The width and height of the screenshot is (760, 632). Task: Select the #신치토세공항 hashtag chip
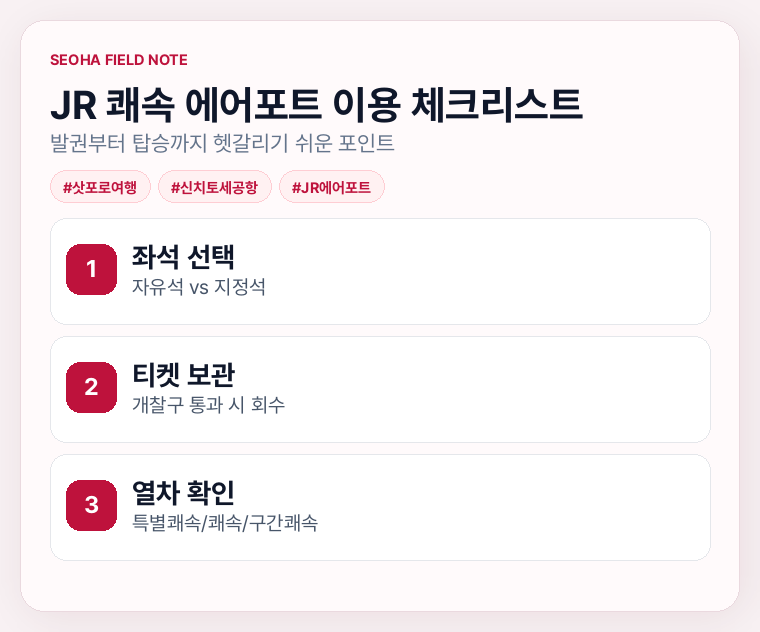coord(215,187)
